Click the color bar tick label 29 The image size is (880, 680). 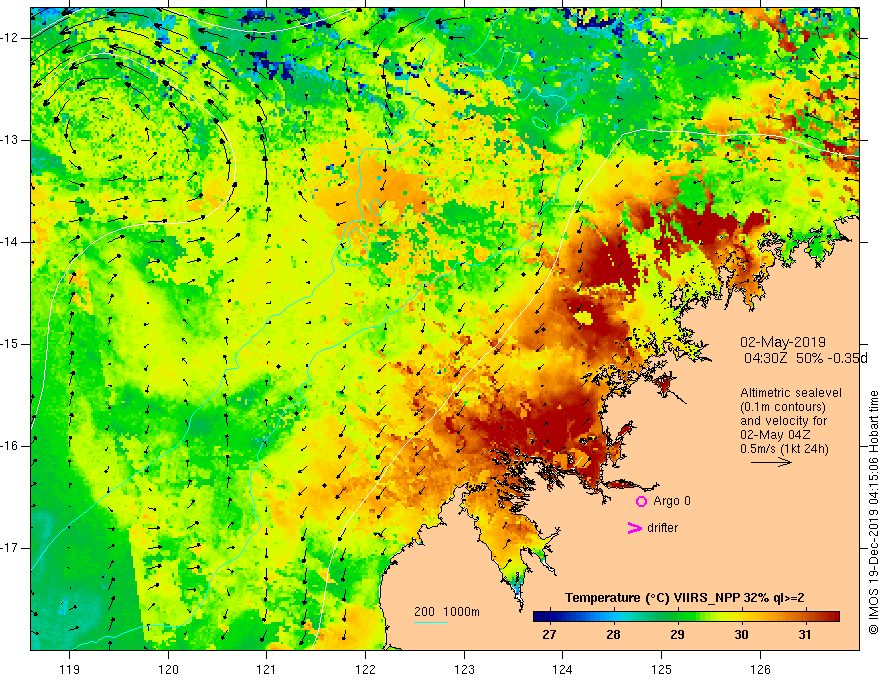click(x=677, y=635)
